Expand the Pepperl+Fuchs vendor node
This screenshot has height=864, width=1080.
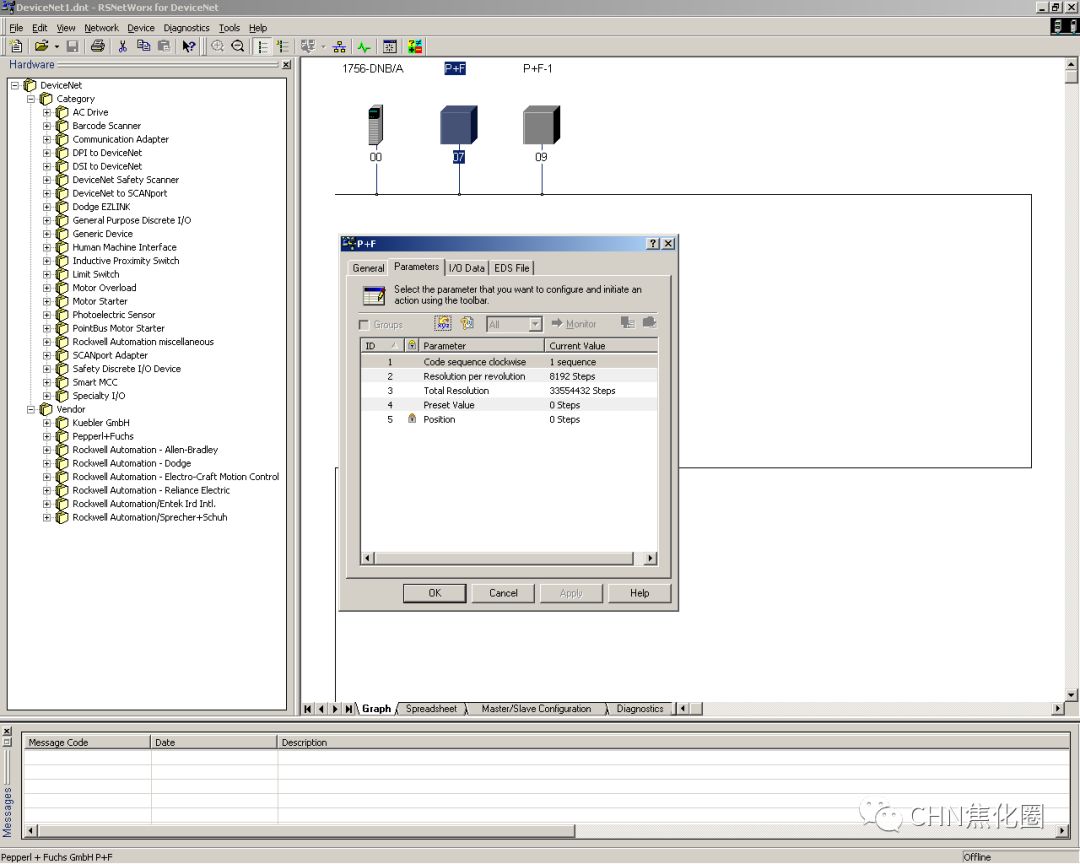tap(47, 436)
